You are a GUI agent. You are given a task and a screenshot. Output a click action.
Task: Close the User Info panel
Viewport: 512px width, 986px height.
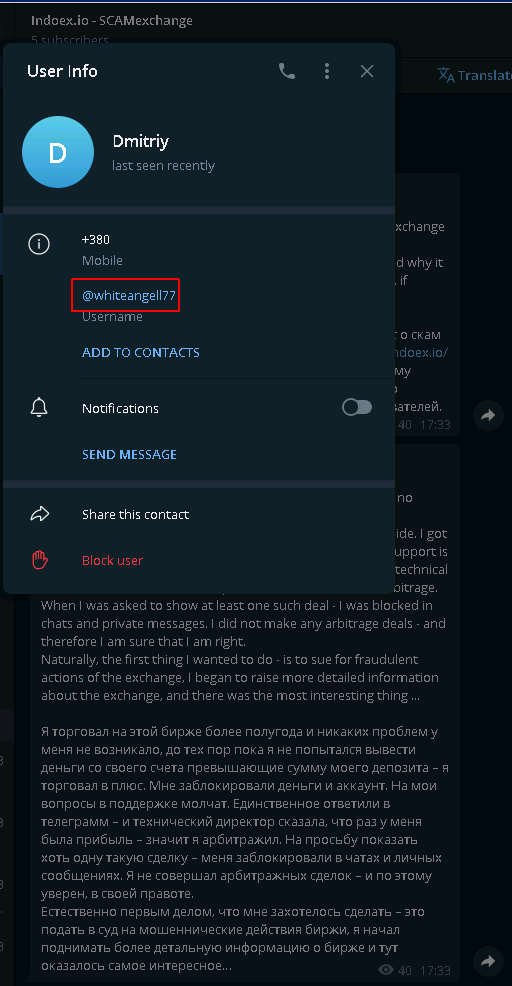367,71
